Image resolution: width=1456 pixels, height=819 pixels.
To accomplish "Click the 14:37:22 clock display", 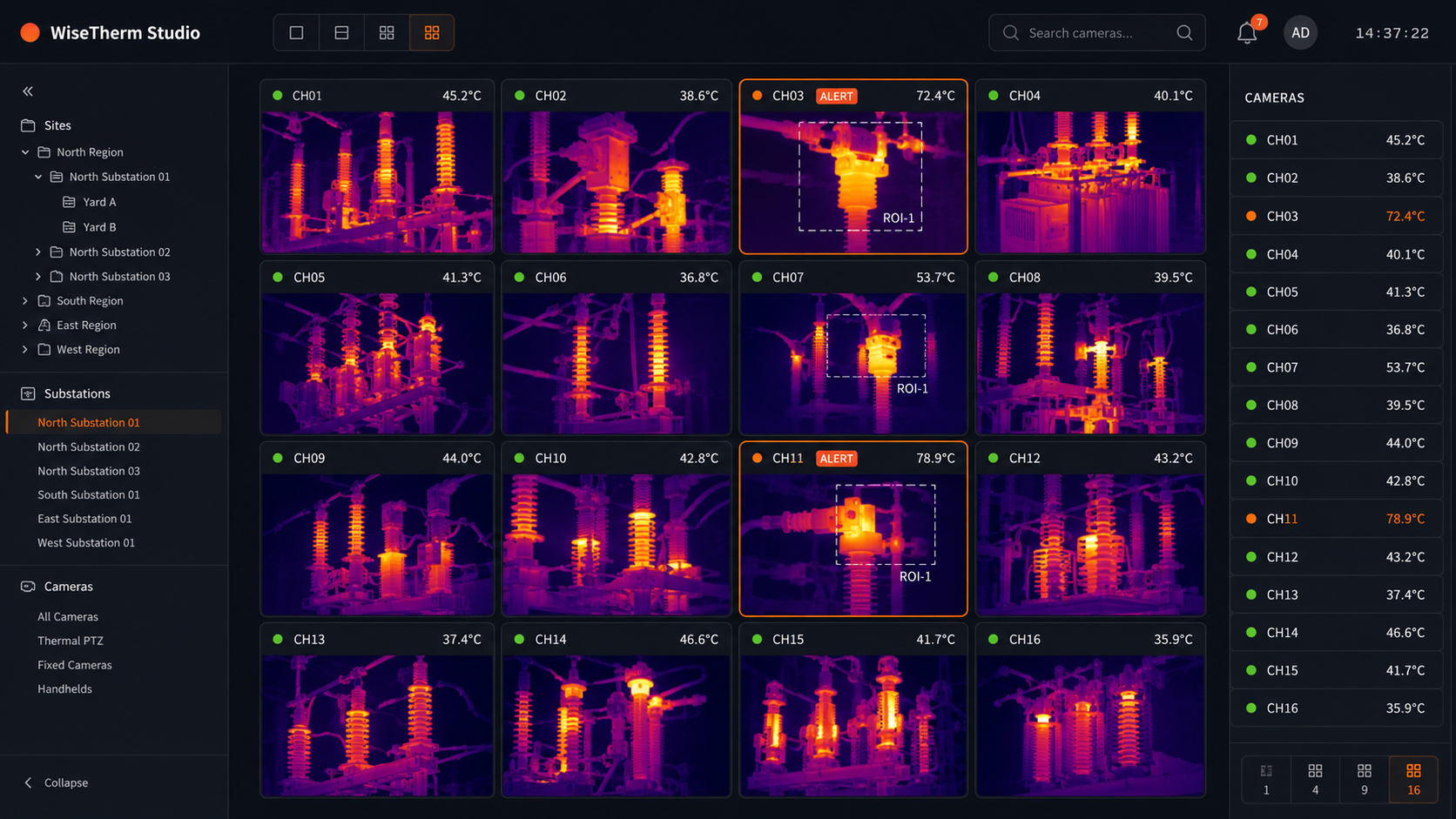I will pos(1392,33).
